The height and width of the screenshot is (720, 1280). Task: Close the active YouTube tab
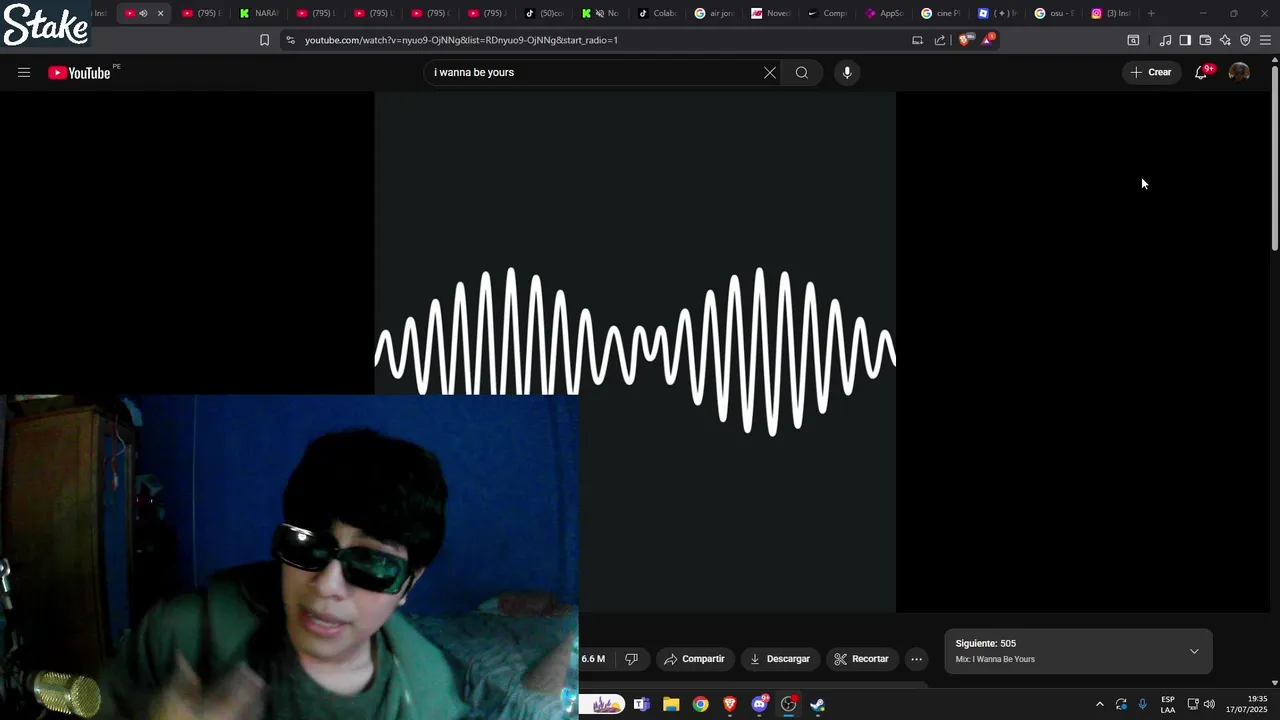coord(160,13)
